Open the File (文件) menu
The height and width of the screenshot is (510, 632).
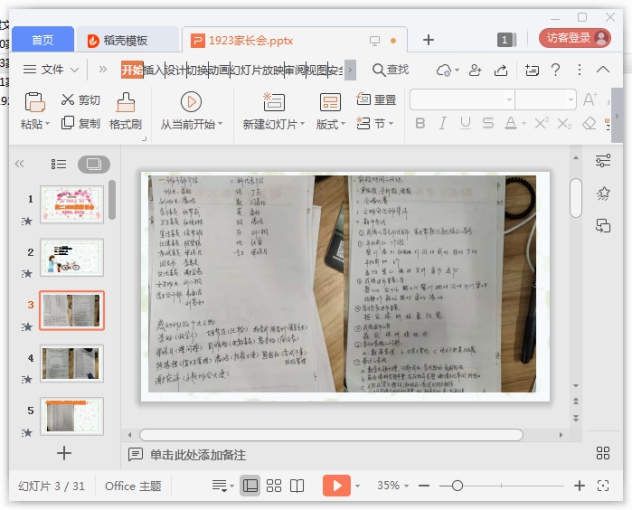(x=44, y=69)
